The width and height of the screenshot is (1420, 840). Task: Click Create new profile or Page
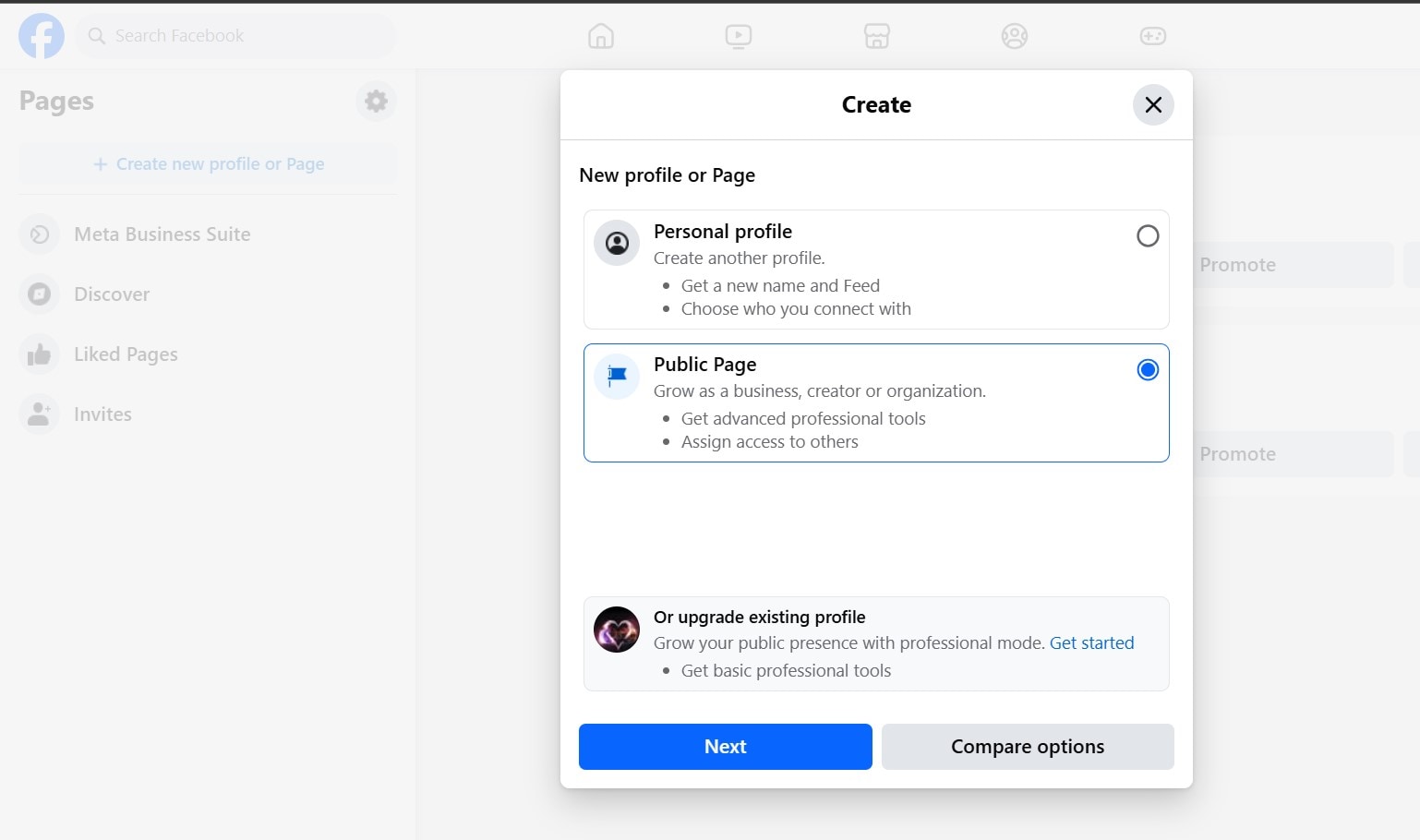(209, 164)
